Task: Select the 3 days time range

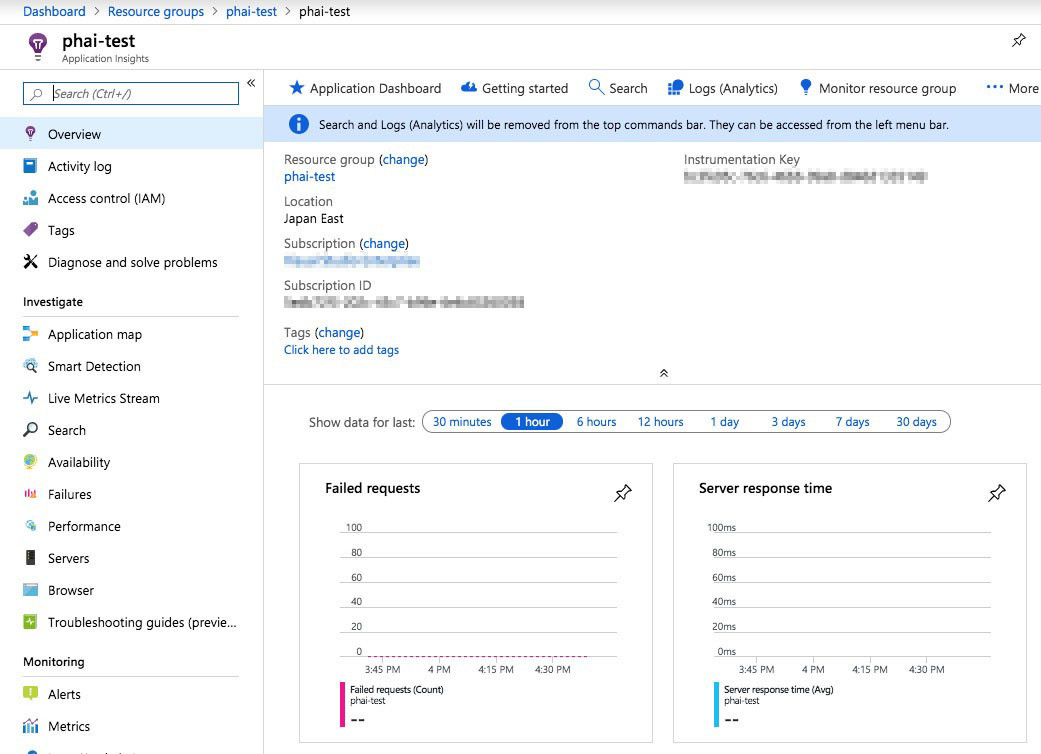Action: [x=788, y=421]
